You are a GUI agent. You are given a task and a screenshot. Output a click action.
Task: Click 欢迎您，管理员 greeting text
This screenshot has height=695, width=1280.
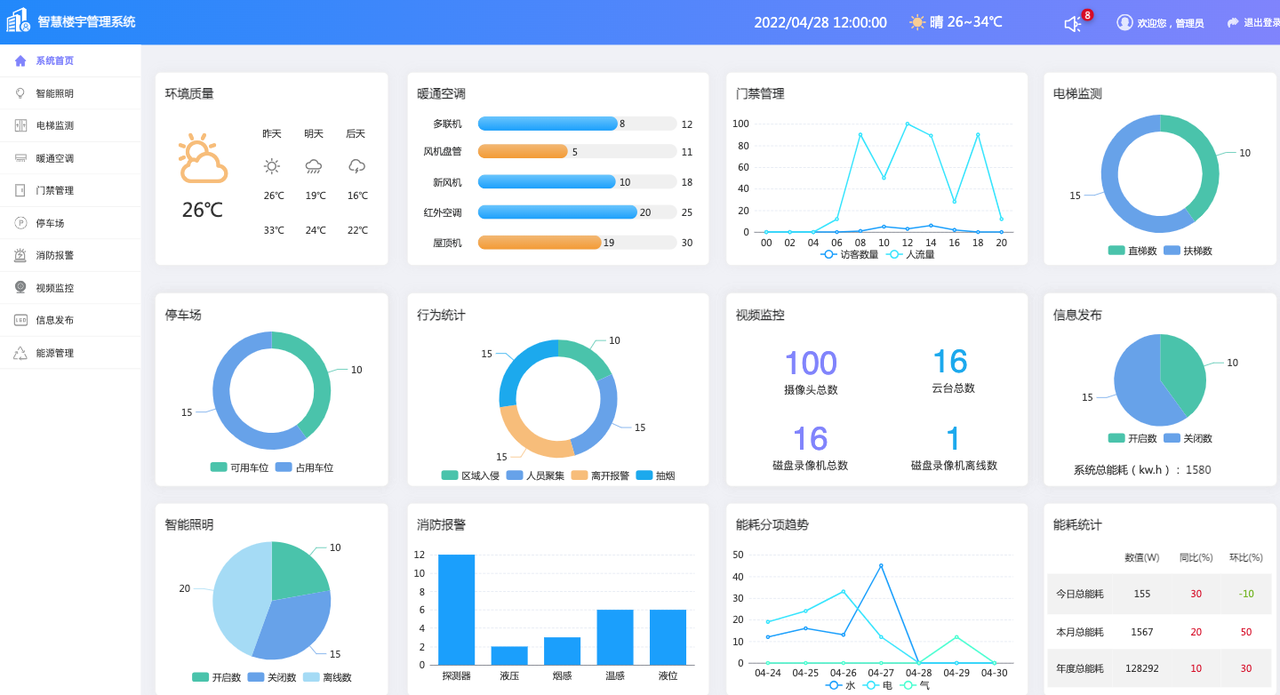coord(1170,23)
